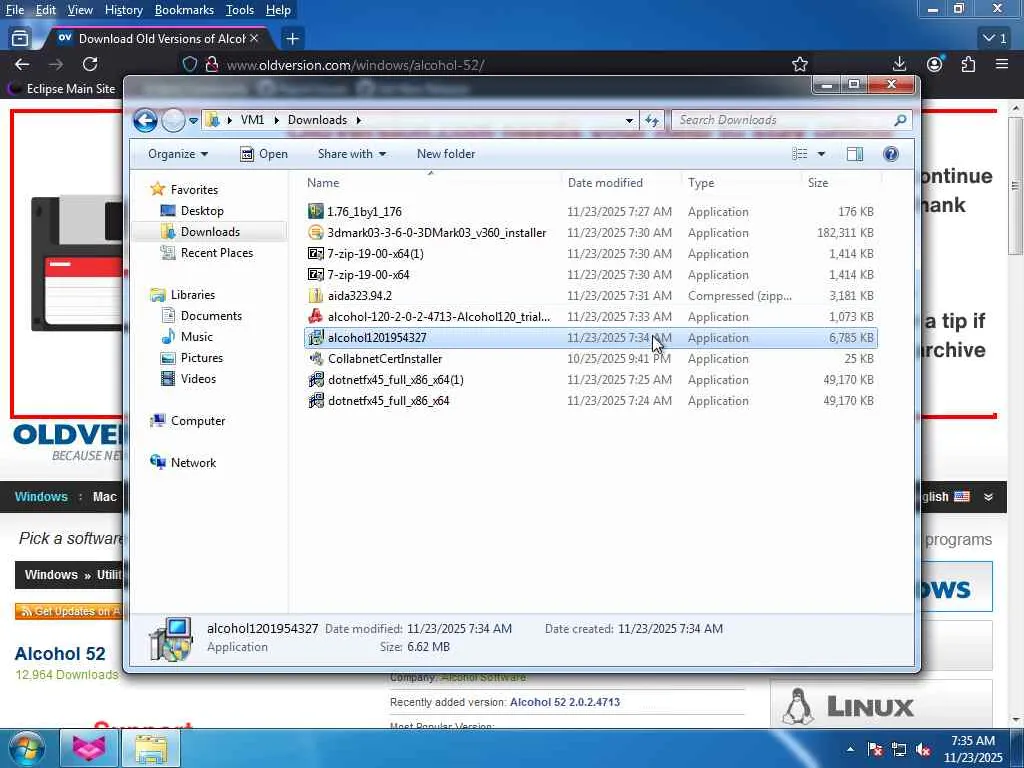Image resolution: width=1024 pixels, height=768 pixels.
Task: Open the browser File menu
Action: (x=14, y=10)
